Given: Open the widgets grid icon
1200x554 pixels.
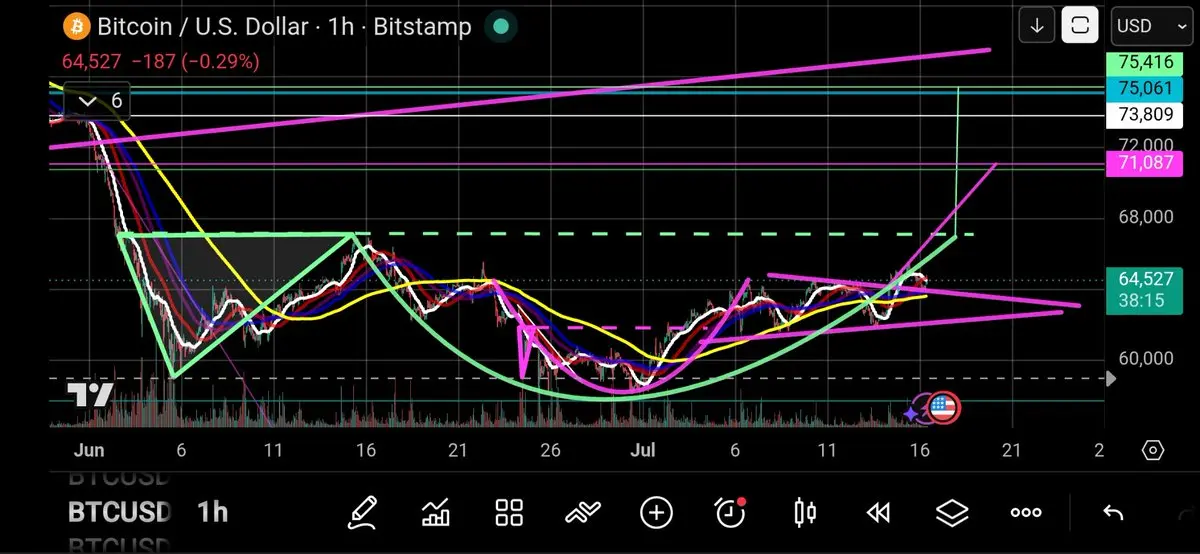Looking at the screenshot, I should (x=509, y=513).
